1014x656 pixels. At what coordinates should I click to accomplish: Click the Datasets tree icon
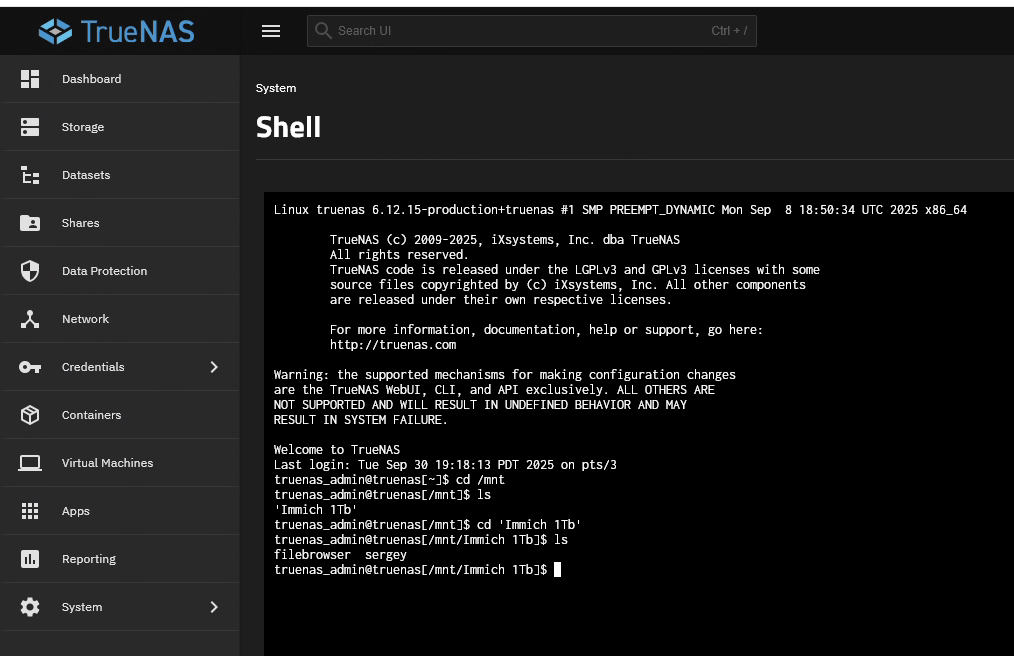point(30,175)
